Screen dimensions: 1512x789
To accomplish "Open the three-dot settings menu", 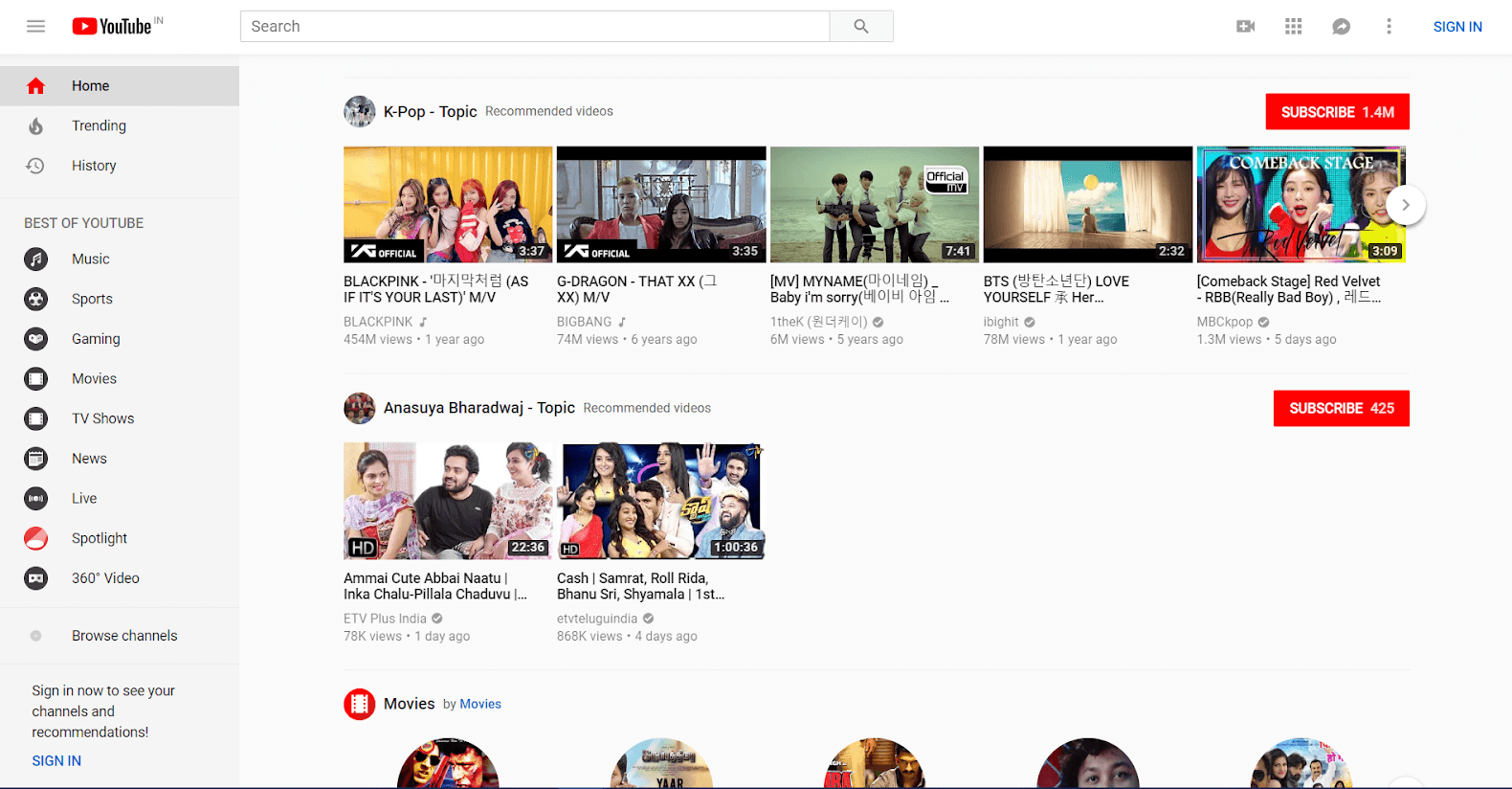I will (x=1389, y=26).
